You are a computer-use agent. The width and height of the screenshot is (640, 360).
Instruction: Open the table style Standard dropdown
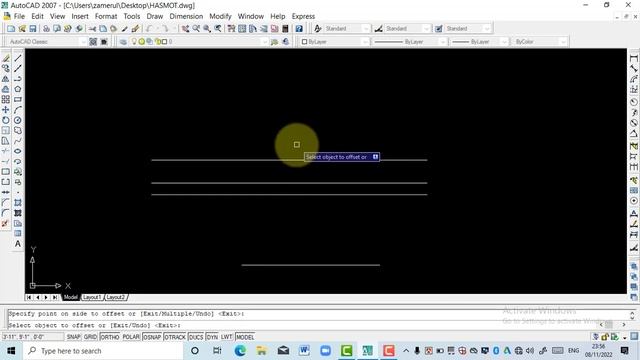487,29
